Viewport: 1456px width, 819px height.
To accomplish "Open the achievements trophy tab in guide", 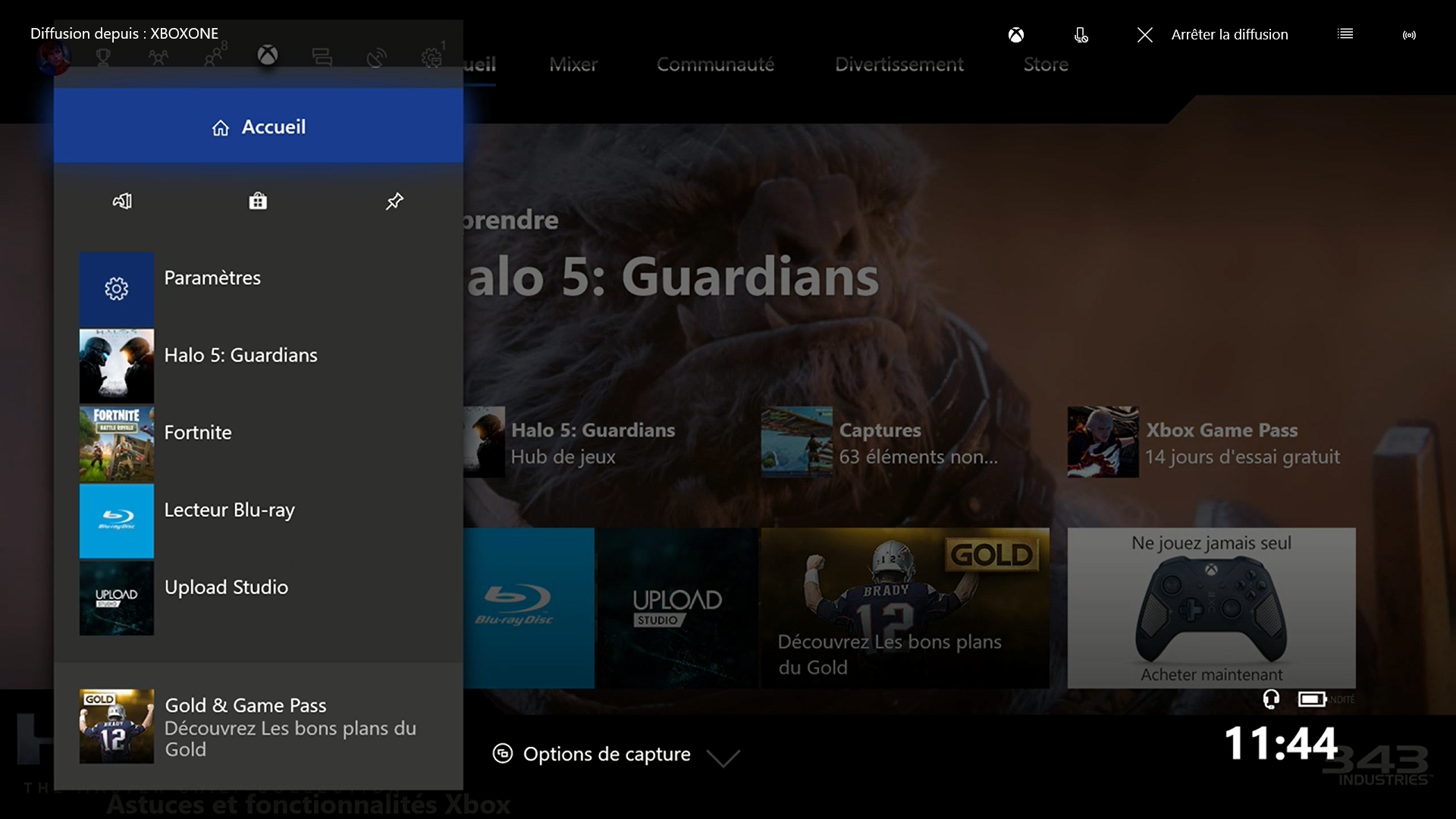I will pos(103,57).
